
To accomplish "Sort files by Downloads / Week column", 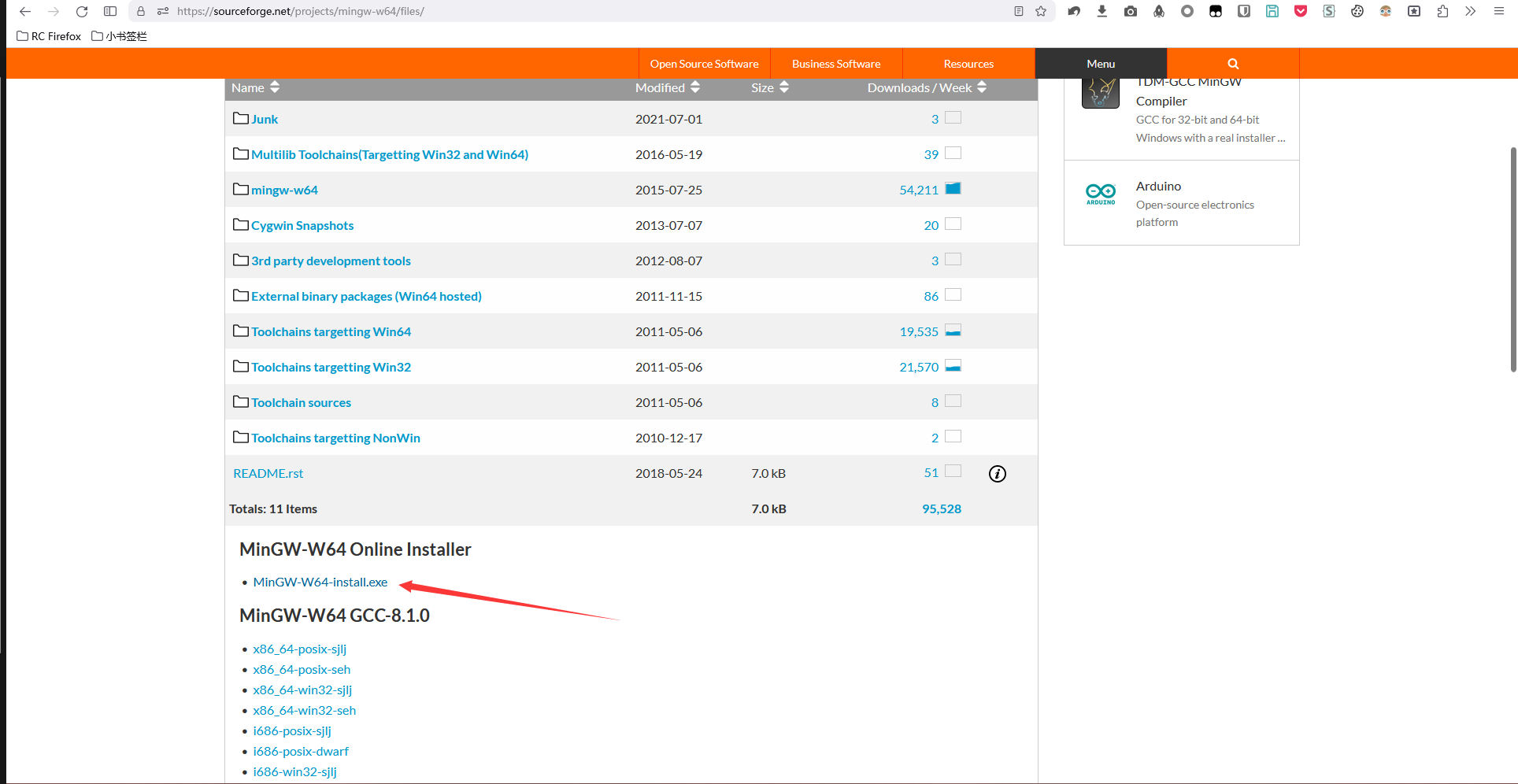I will click(x=927, y=87).
